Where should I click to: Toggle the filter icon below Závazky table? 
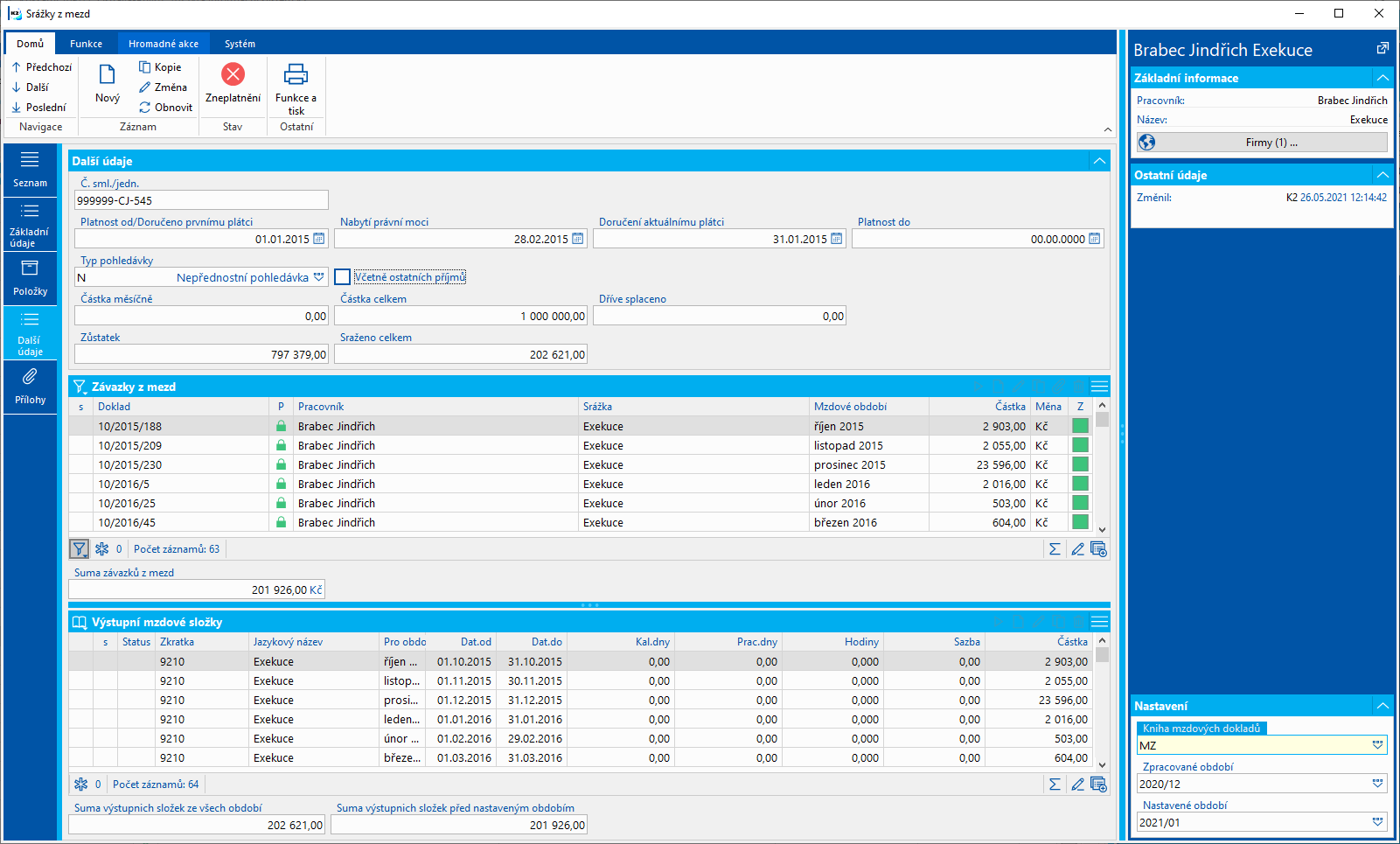tap(80, 549)
